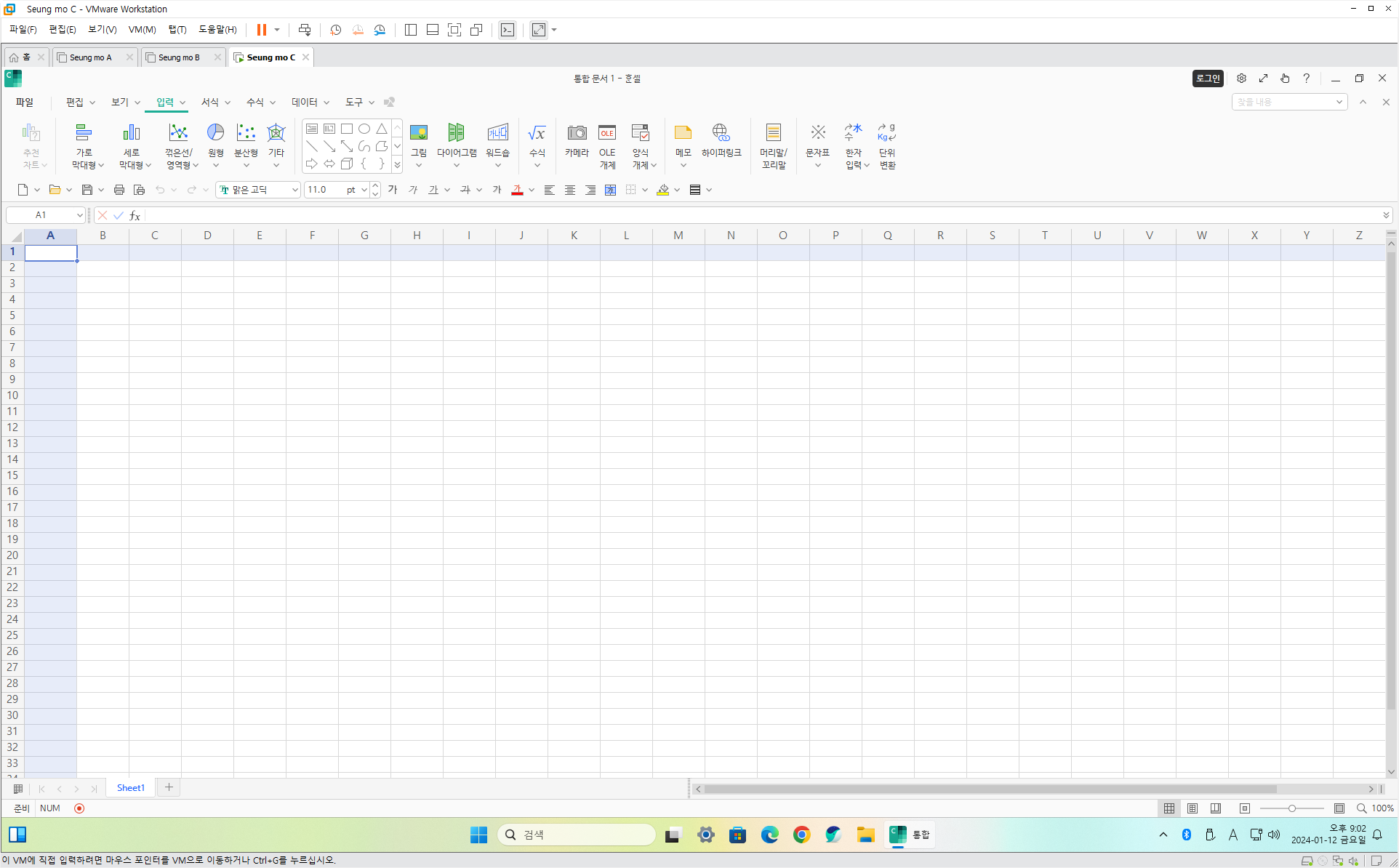Toggle bold text formatting (first 가)
The image size is (1399, 868).
(x=393, y=190)
